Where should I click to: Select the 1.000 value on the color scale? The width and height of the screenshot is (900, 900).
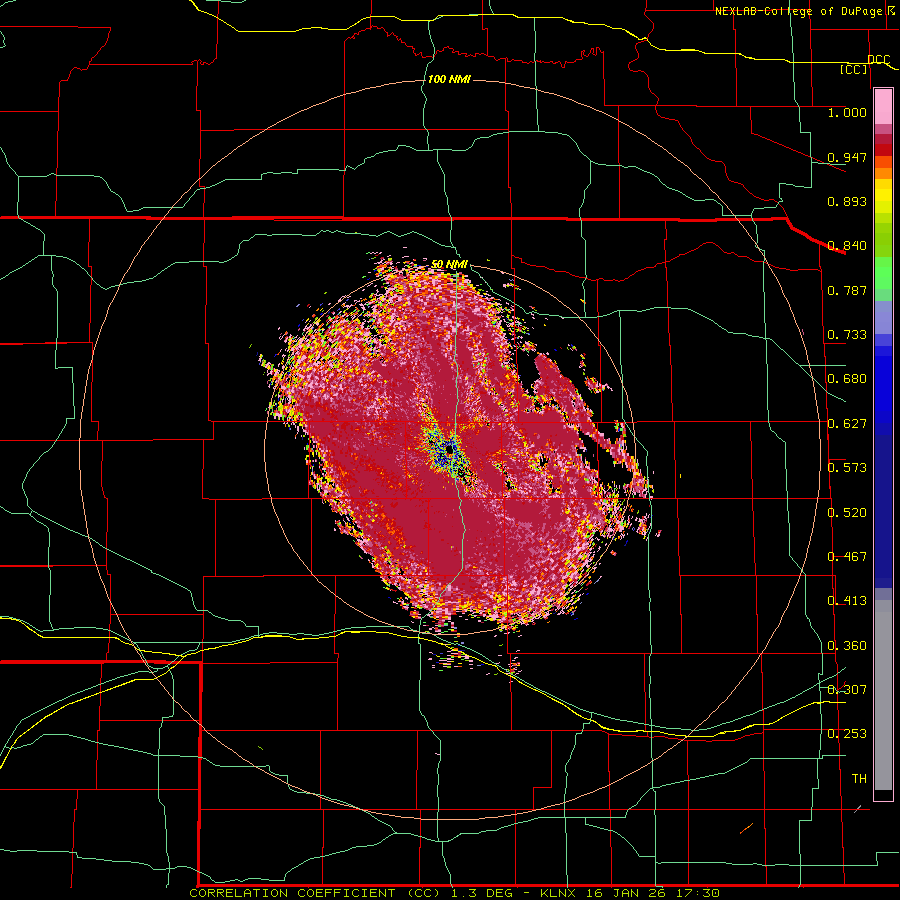[847, 112]
